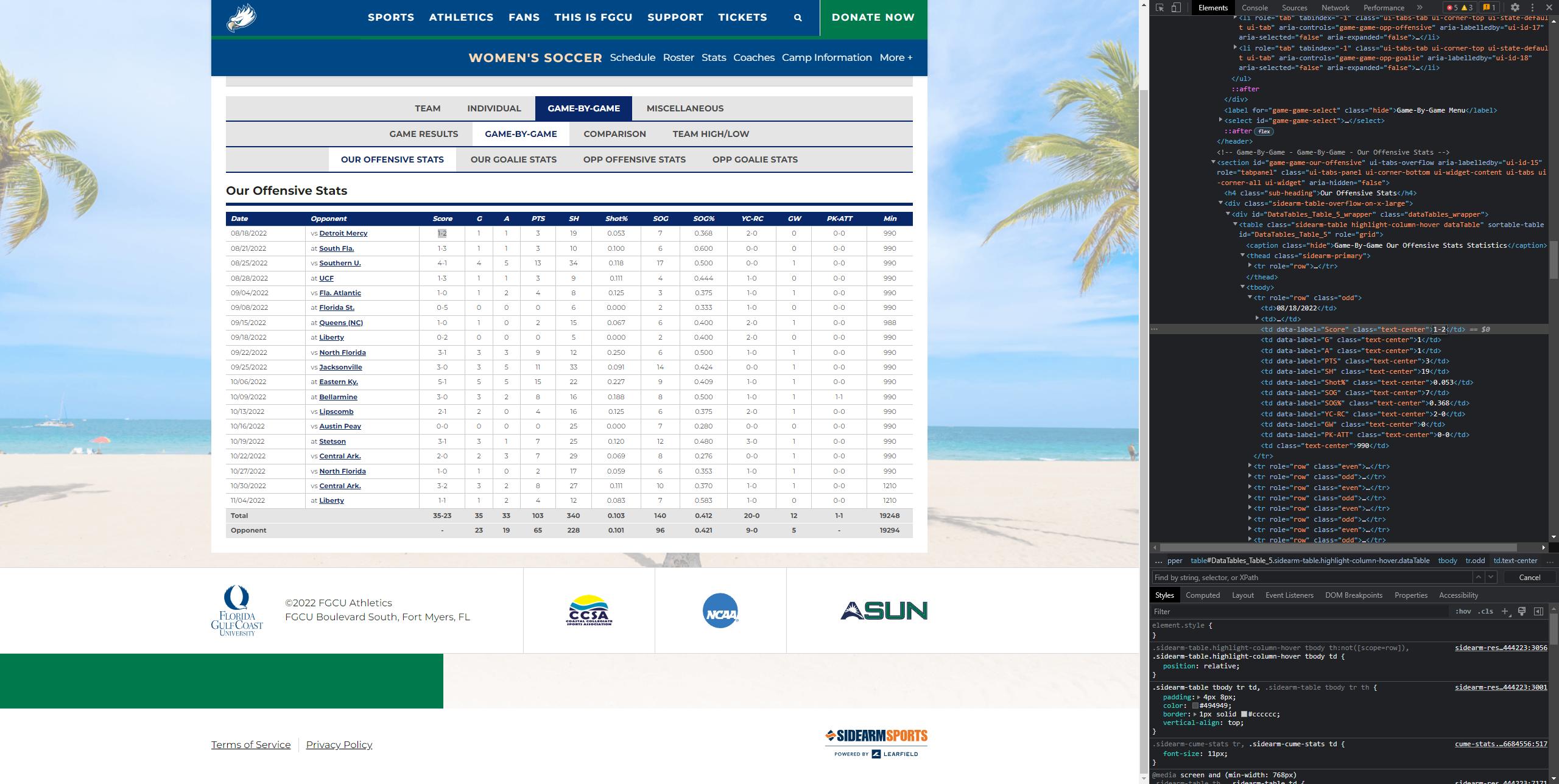Open the TICKETS menu in top nav

click(x=742, y=18)
